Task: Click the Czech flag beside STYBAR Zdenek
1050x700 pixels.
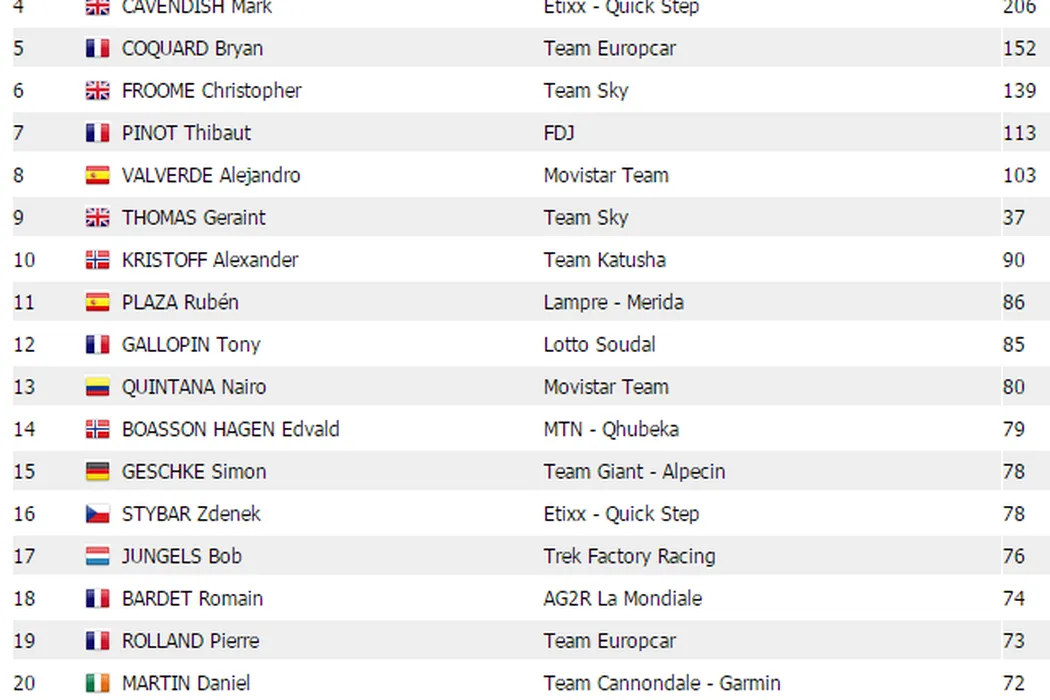Action: pyautogui.click(x=97, y=514)
